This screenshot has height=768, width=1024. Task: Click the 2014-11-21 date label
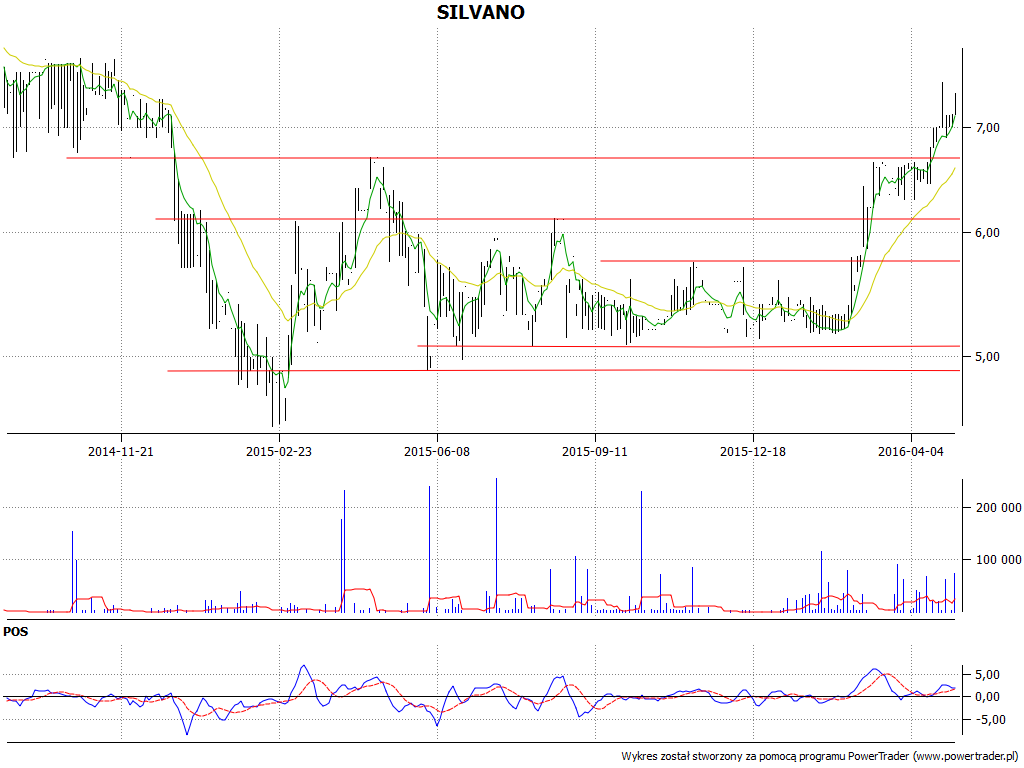(x=121, y=451)
